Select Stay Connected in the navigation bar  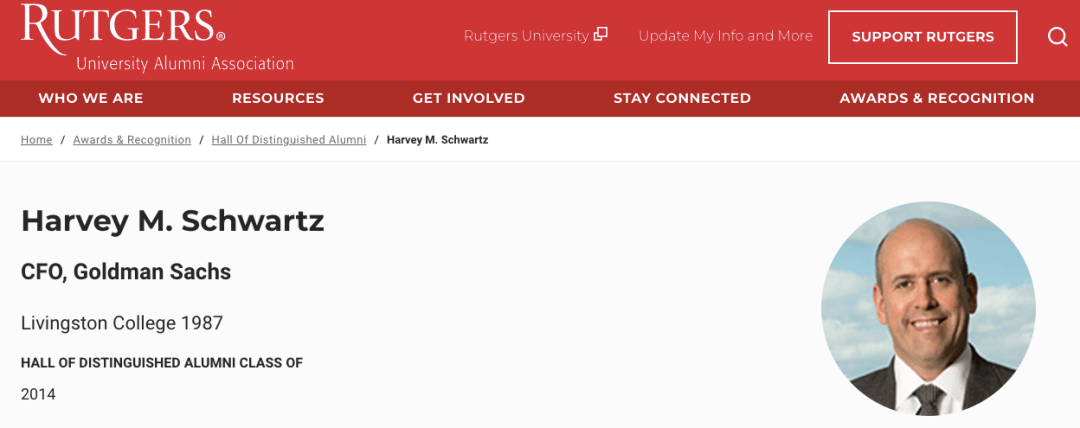(x=682, y=98)
